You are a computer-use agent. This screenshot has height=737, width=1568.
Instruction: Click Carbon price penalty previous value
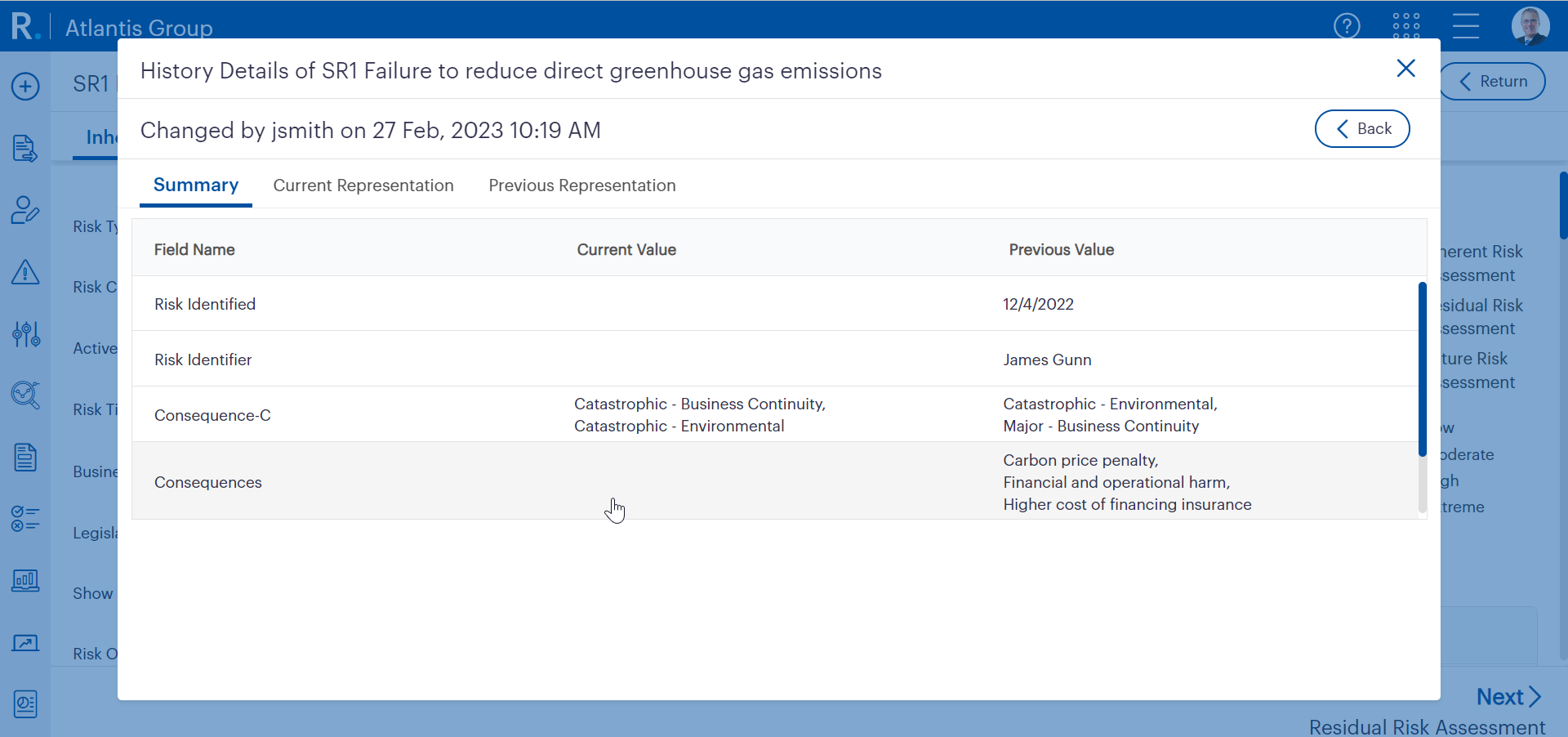[x=1080, y=460]
